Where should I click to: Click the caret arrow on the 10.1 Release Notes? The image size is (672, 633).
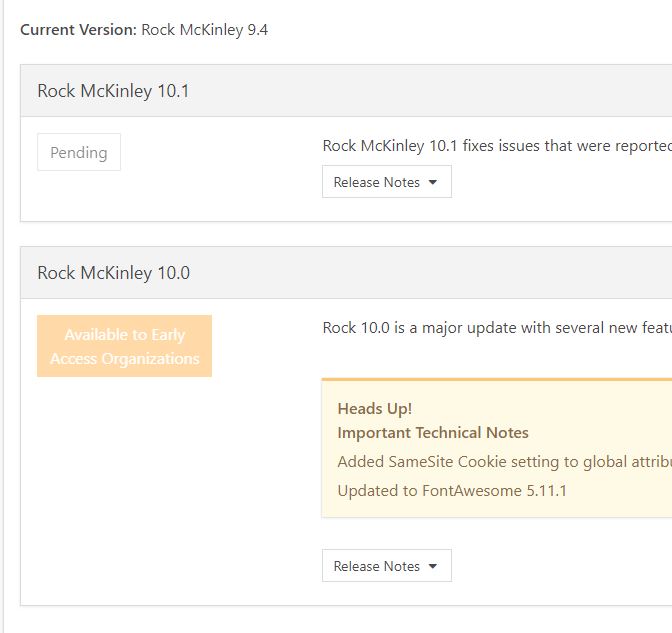pyautogui.click(x=433, y=182)
